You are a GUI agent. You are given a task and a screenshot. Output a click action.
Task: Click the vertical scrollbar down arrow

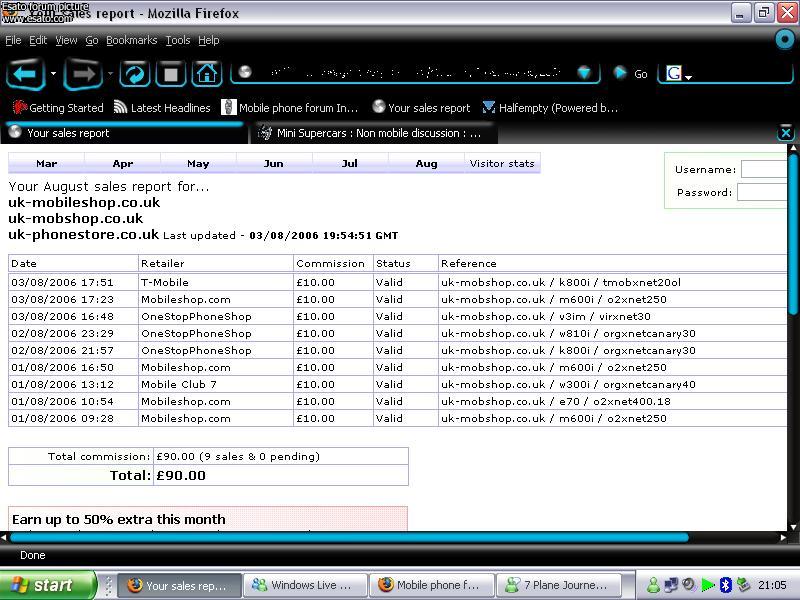coord(793,527)
